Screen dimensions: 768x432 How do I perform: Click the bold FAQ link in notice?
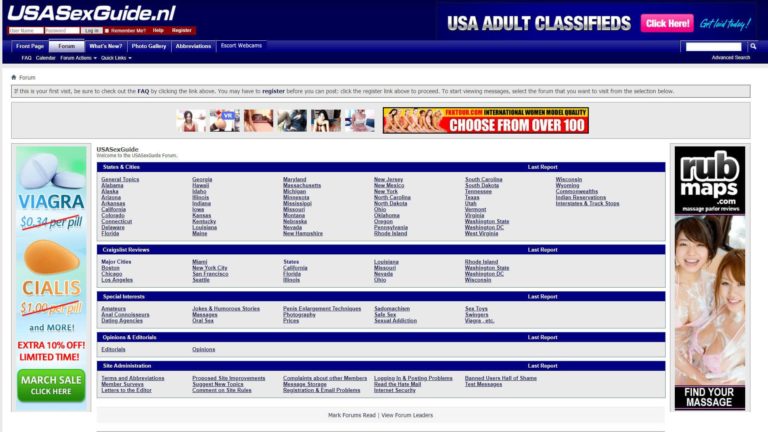point(143,91)
